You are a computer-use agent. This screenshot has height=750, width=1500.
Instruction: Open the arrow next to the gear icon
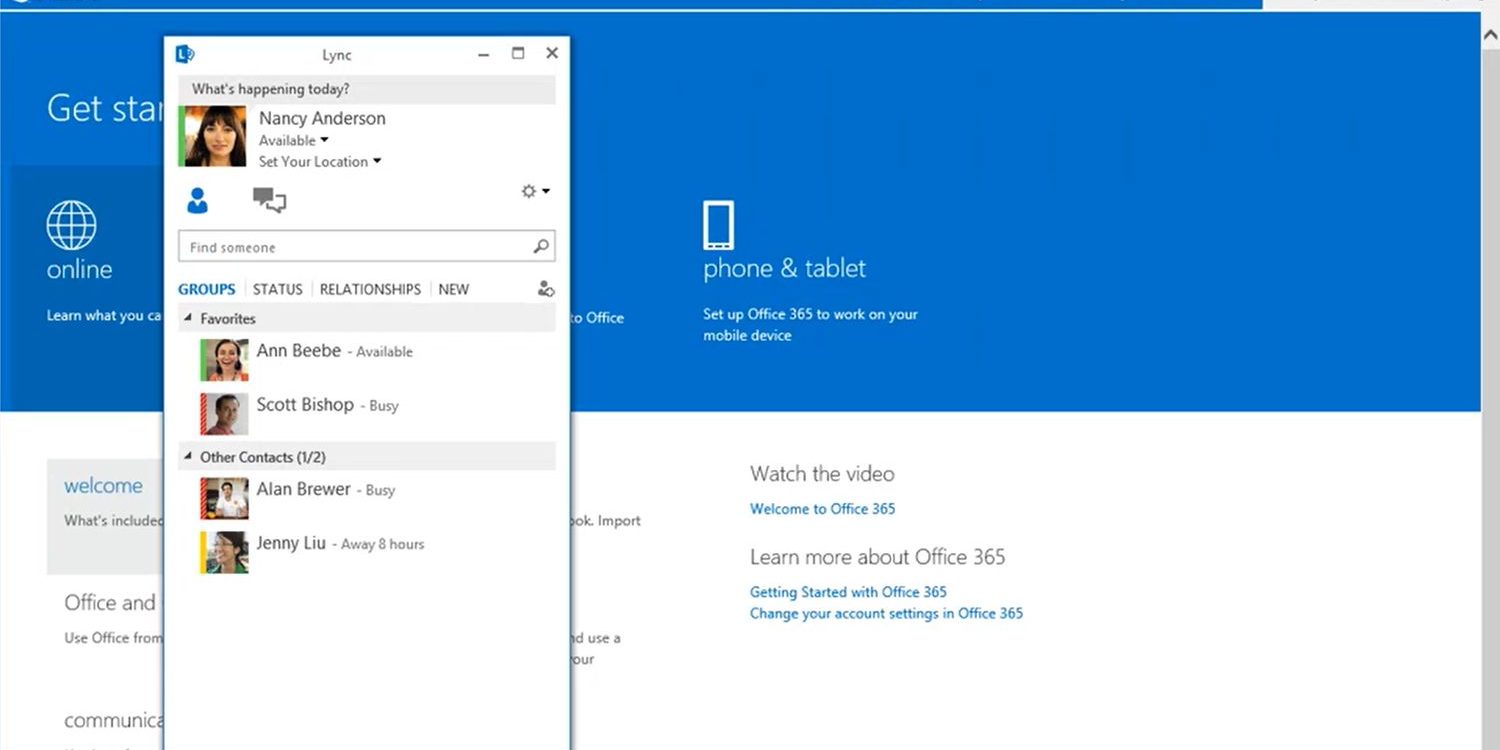pos(546,191)
